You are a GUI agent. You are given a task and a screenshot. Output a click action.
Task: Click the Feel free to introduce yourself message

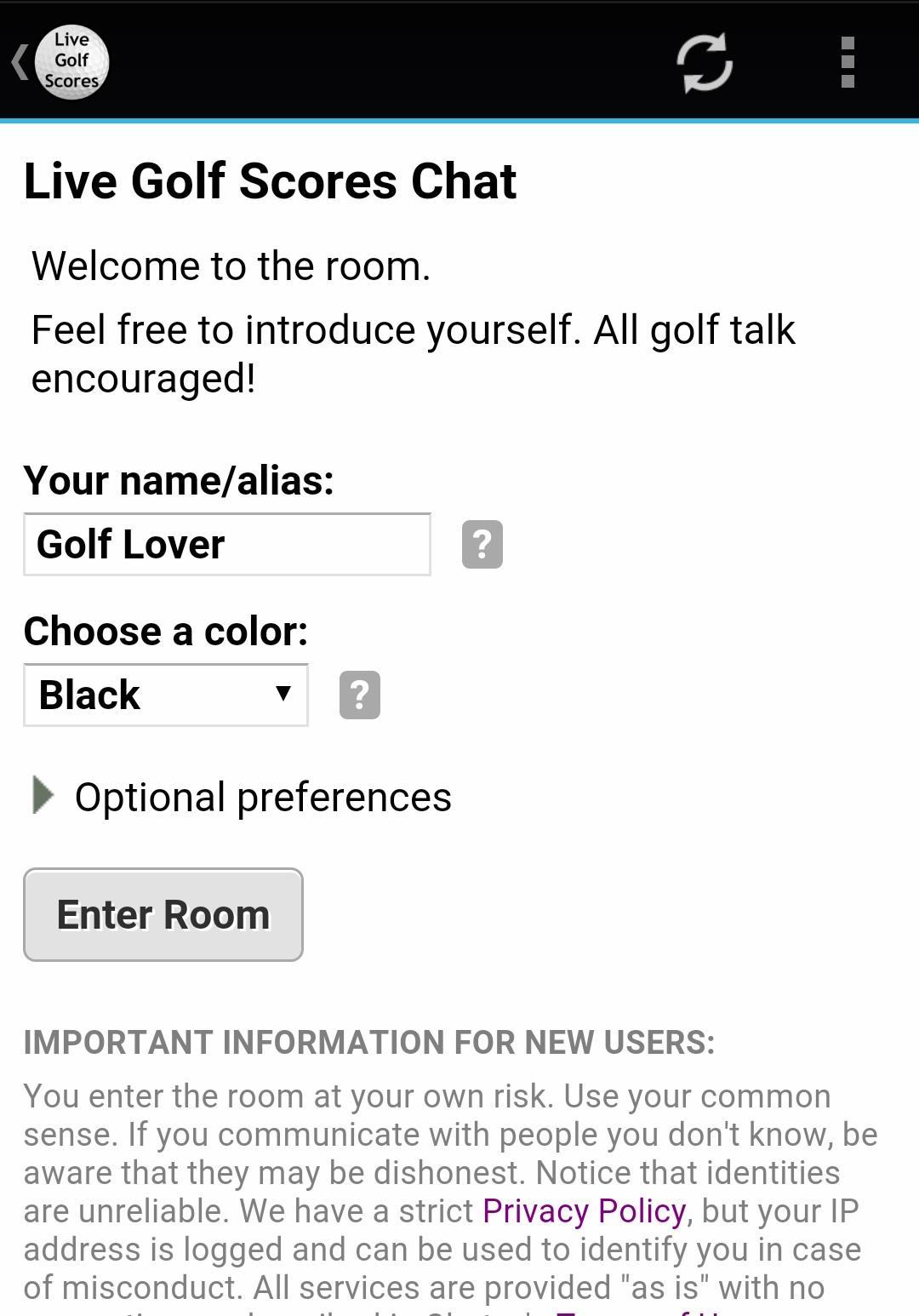pos(413,353)
